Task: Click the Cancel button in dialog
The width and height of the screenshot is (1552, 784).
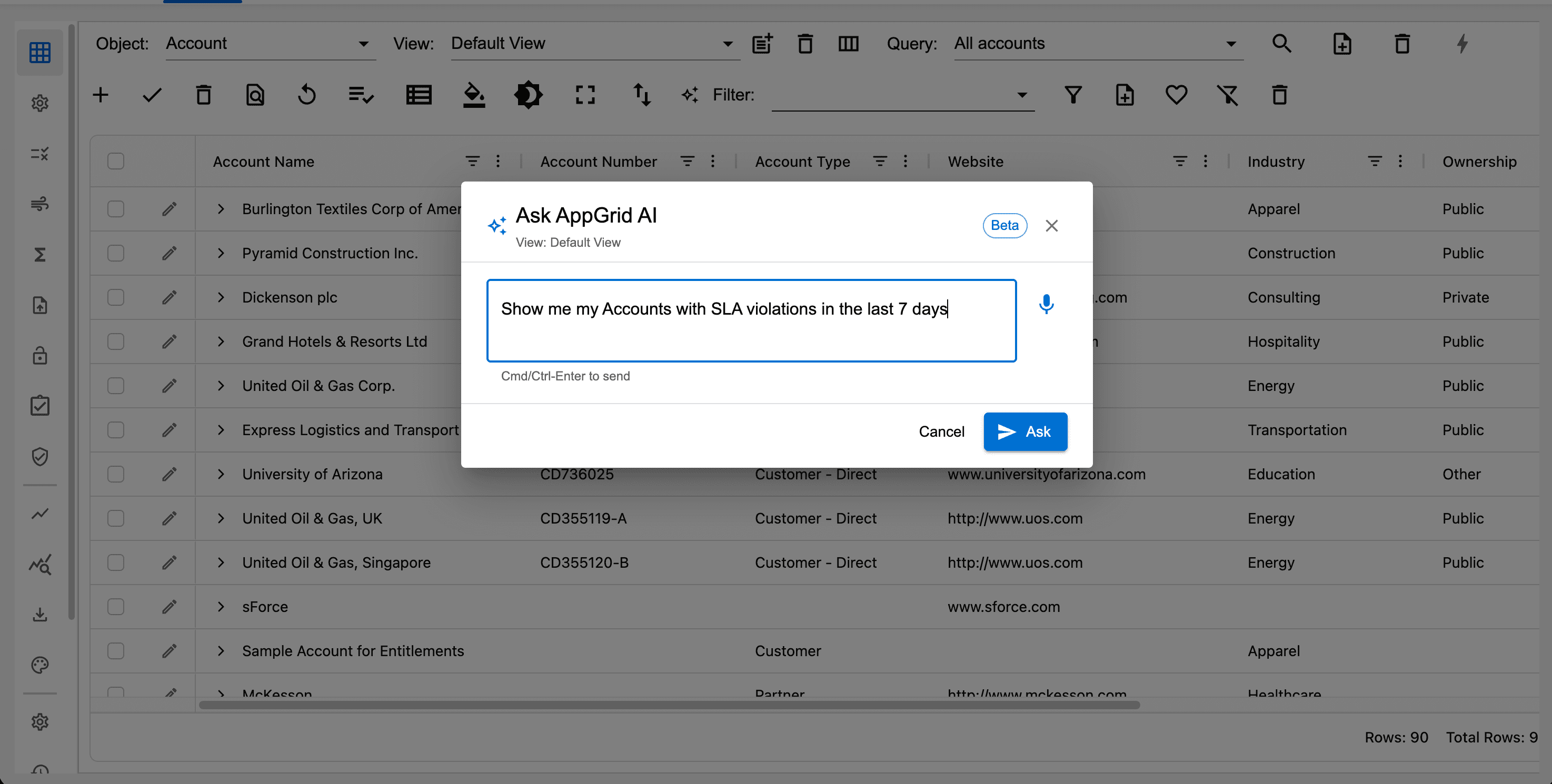Action: pyautogui.click(x=941, y=432)
